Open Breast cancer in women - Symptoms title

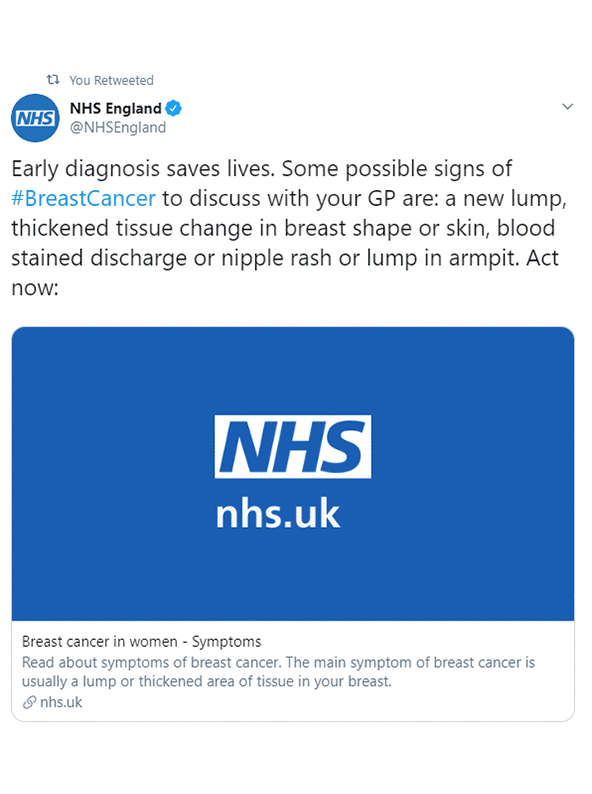click(x=141, y=642)
